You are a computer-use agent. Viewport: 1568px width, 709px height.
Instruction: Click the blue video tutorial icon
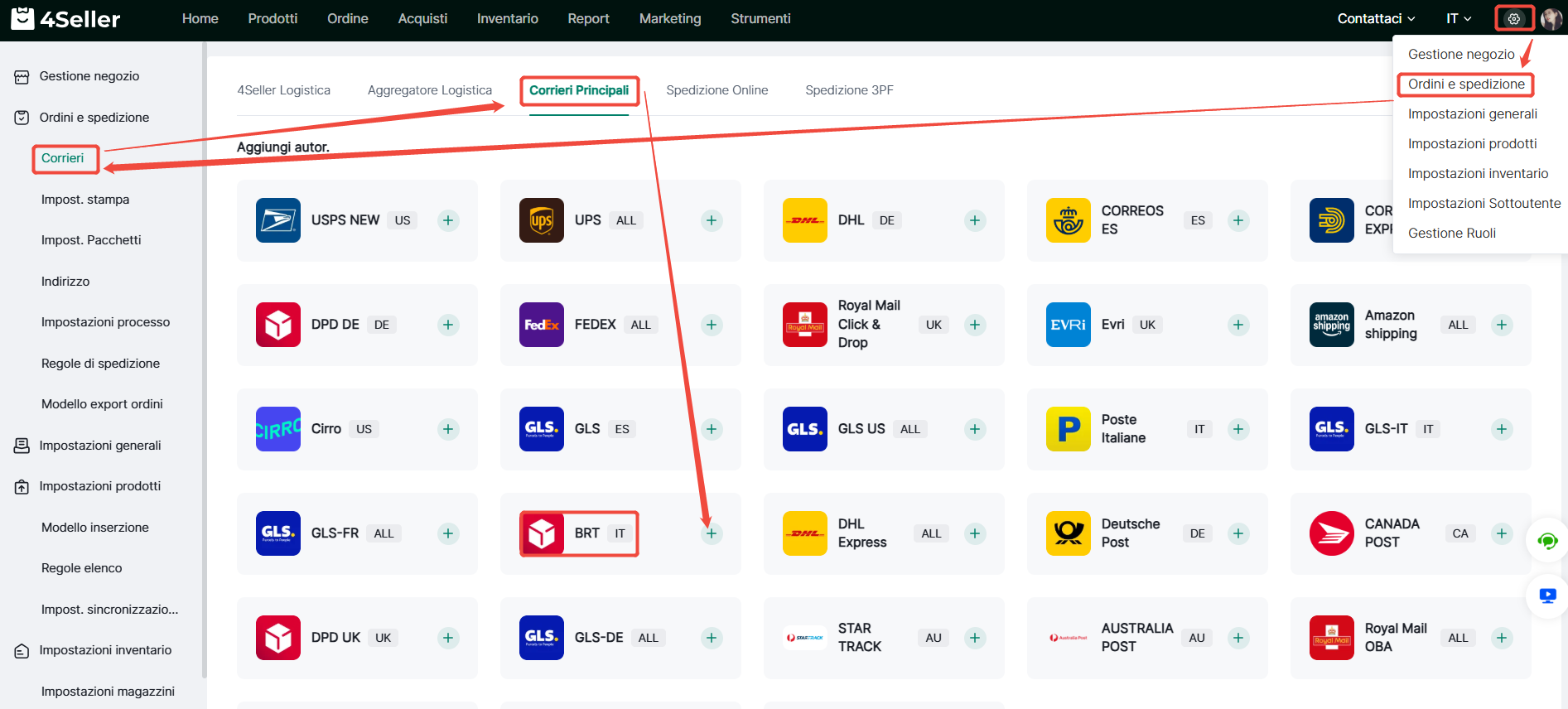pyautogui.click(x=1546, y=596)
